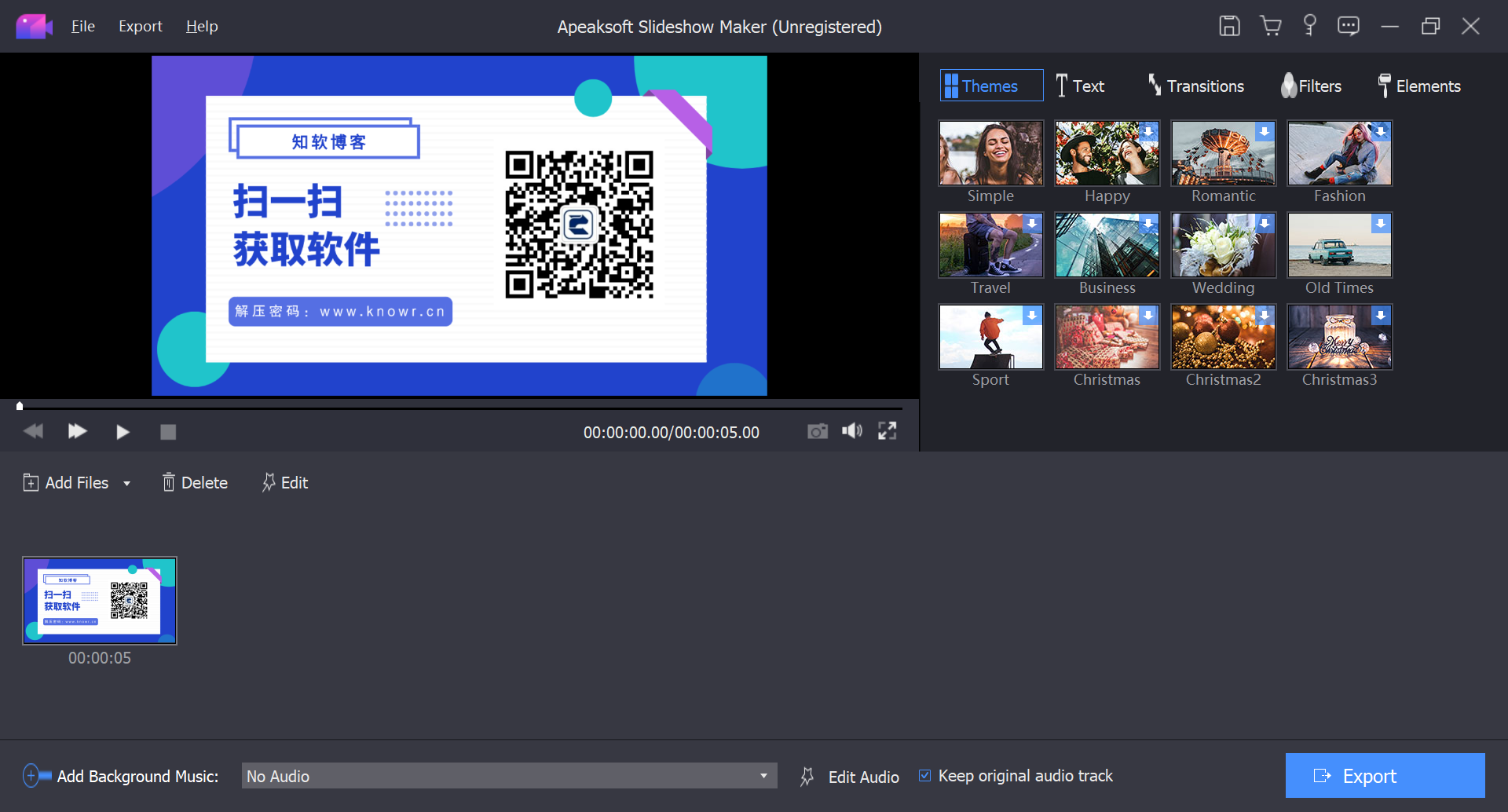Click the Edit Audio wand icon

807,777
